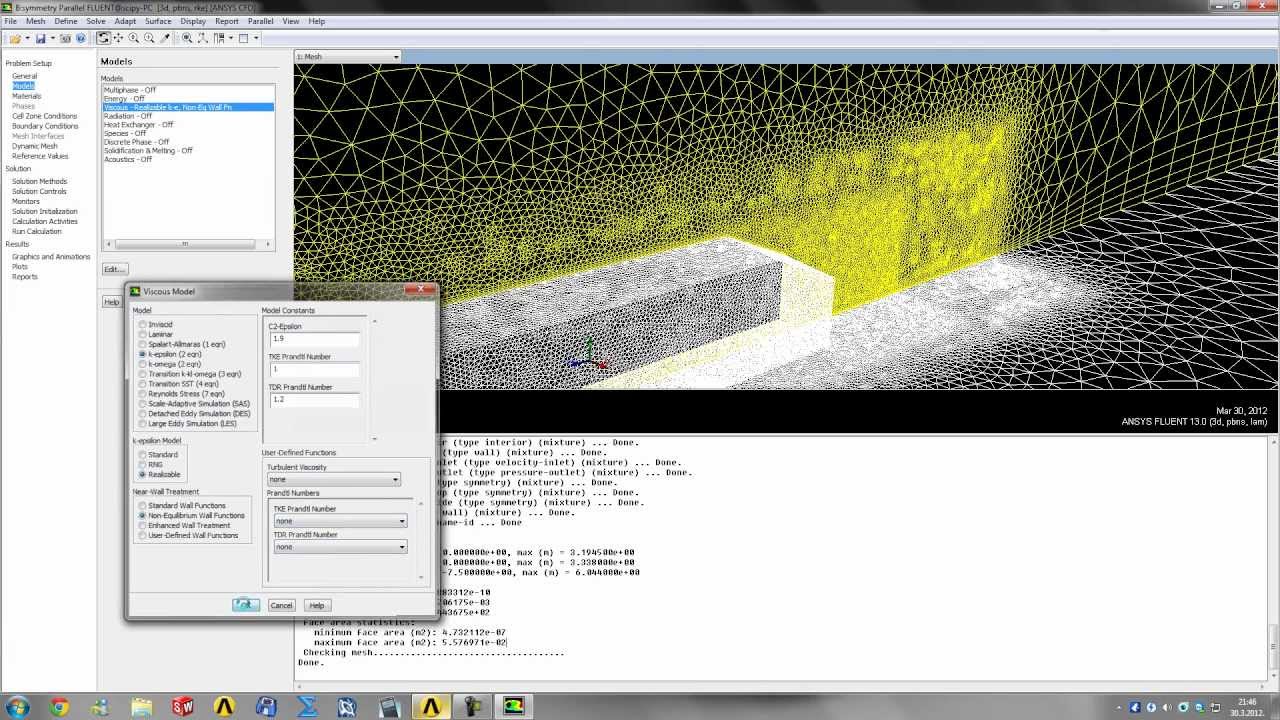Select Spalart-Allmaras (1 eqn) radio button
Screen dimensions: 1280x720
143,345
